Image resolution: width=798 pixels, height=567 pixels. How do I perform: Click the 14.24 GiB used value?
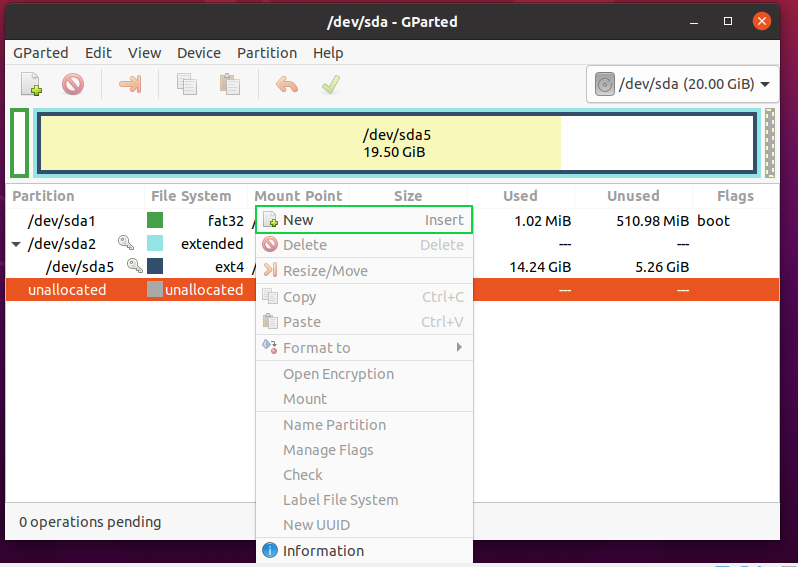tap(540, 267)
